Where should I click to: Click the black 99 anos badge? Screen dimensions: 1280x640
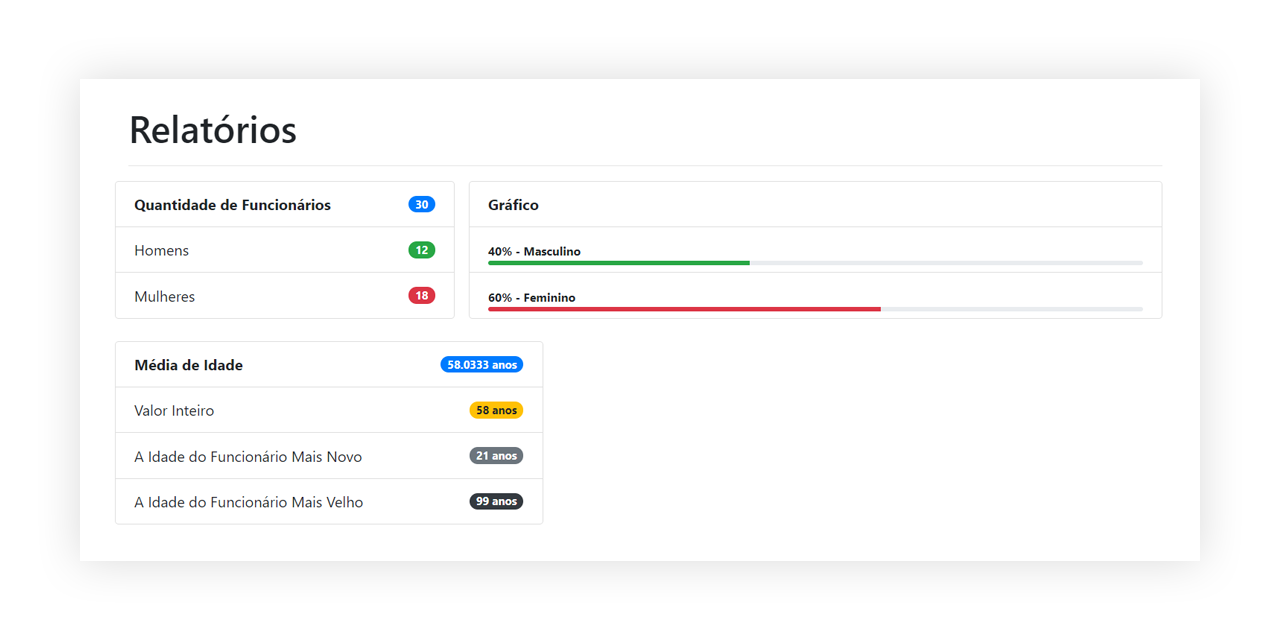click(x=496, y=501)
